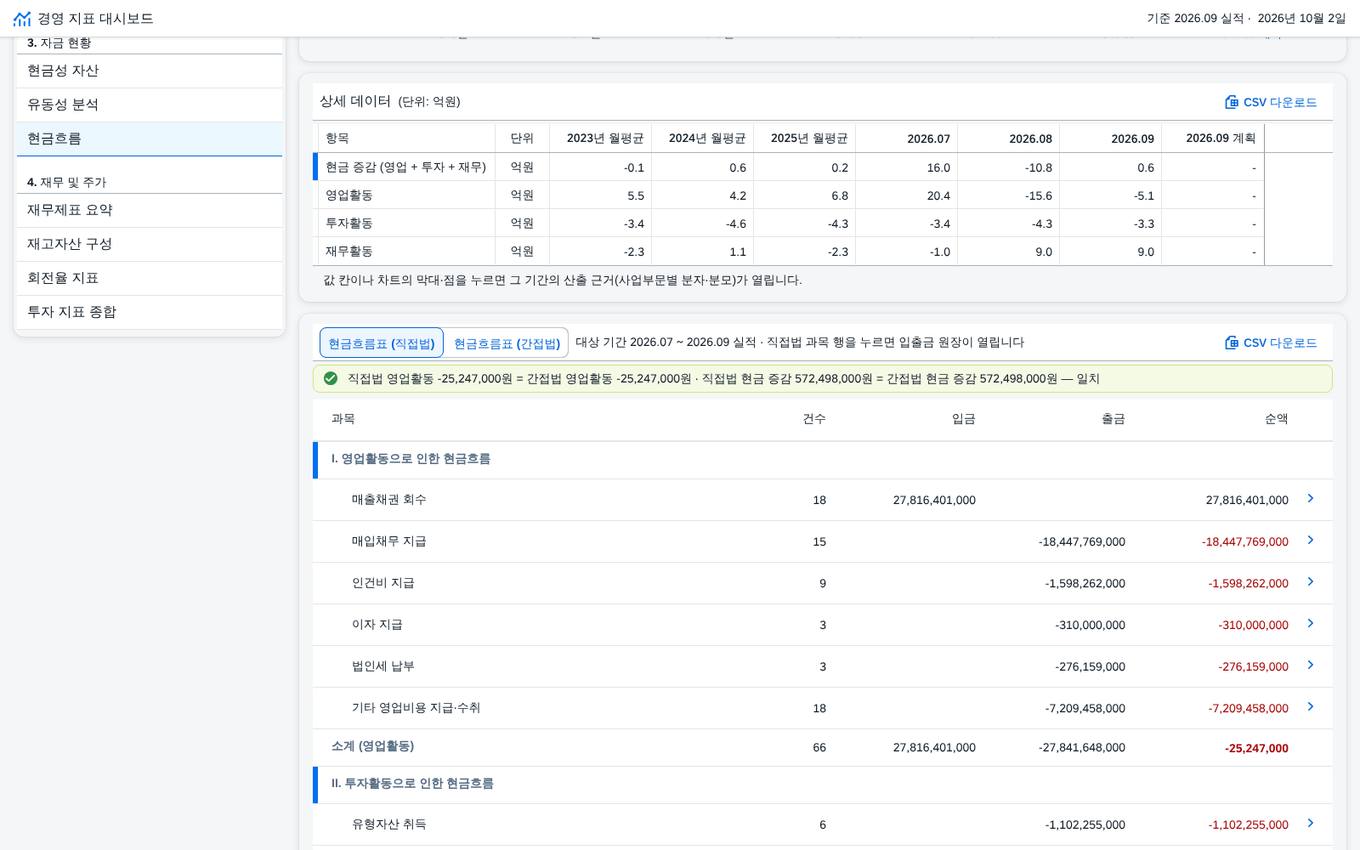Click the 2026.08 현금 증감 value -10.8

[x=1009, y=167]
